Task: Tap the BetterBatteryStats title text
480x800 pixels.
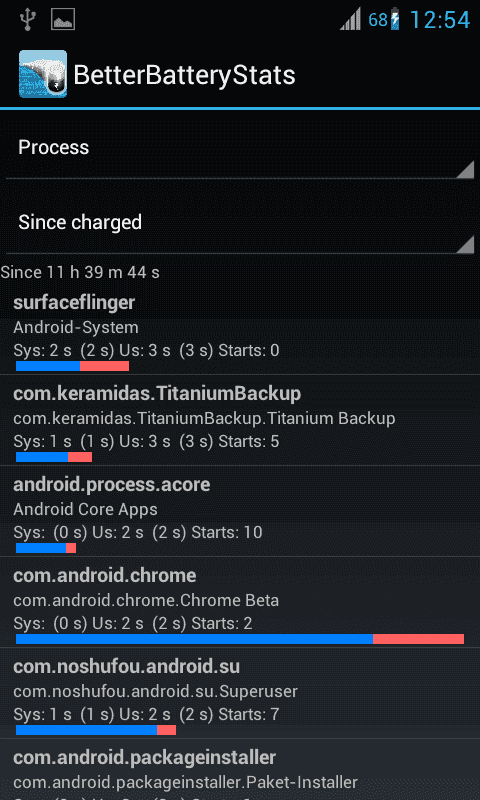Action: pos(185,76)
